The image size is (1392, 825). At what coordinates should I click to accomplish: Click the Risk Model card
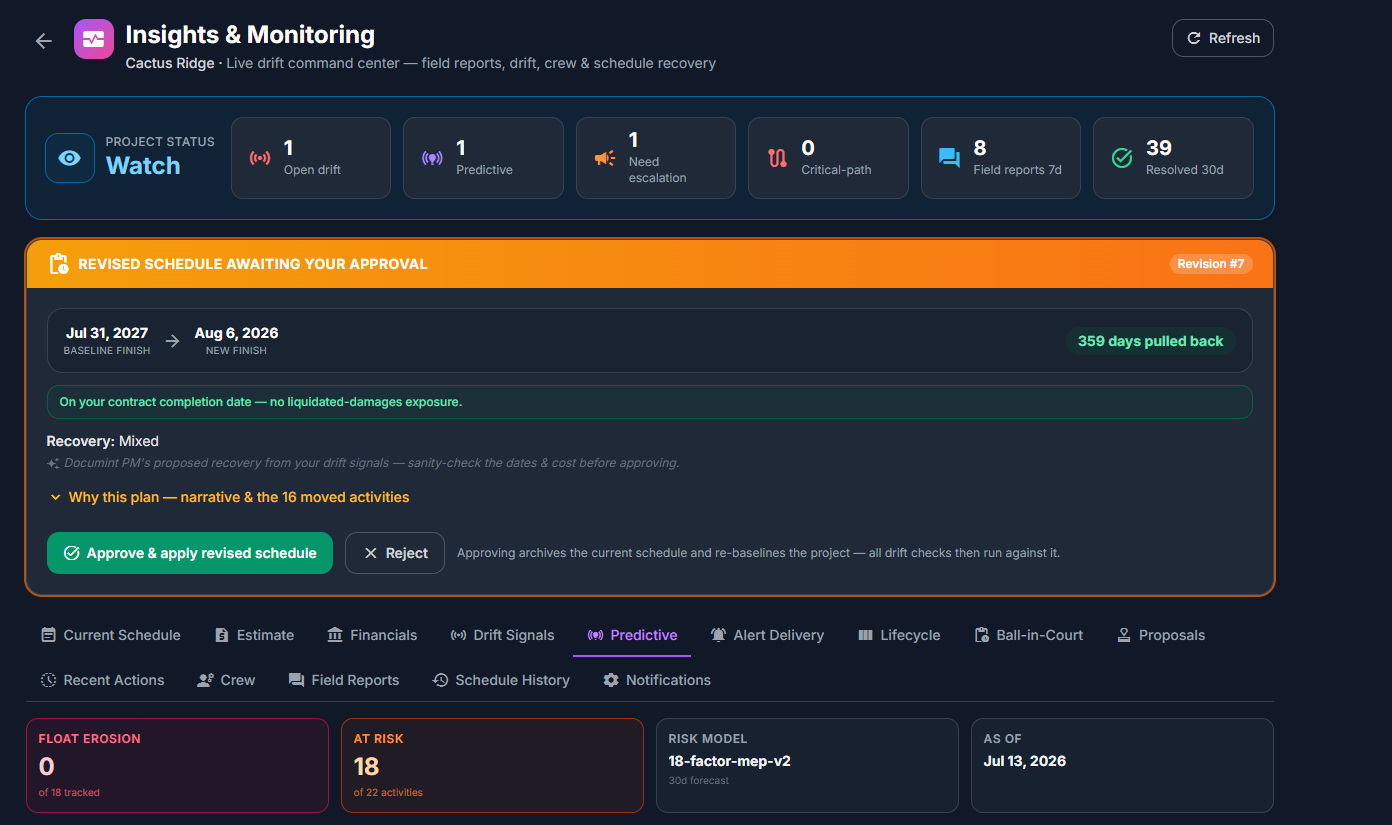click(807, 765)
